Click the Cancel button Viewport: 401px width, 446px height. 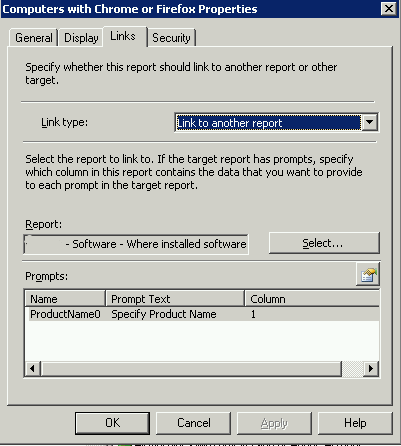[x=194, y=423]
